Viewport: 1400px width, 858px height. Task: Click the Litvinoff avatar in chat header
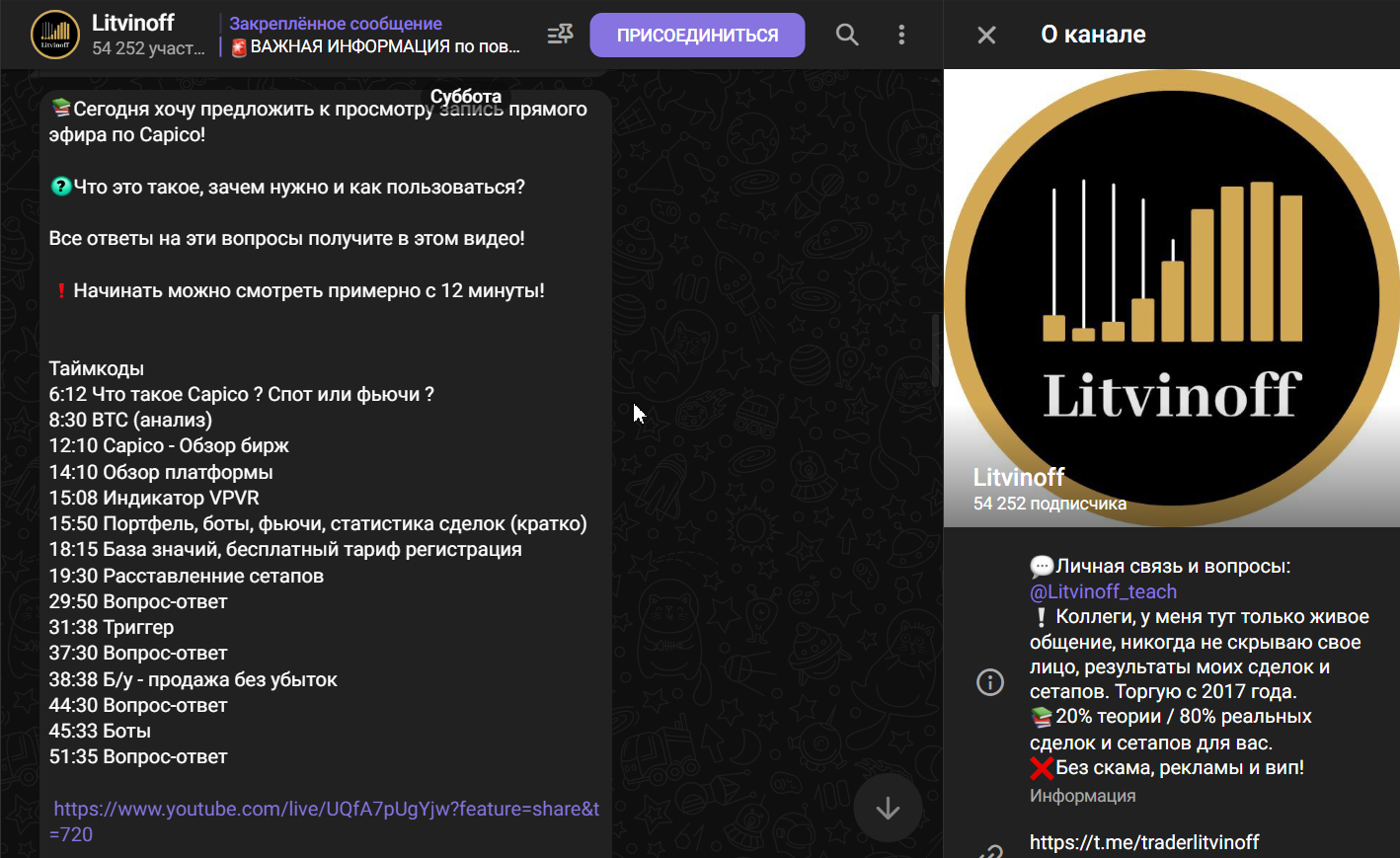(55, 35)
